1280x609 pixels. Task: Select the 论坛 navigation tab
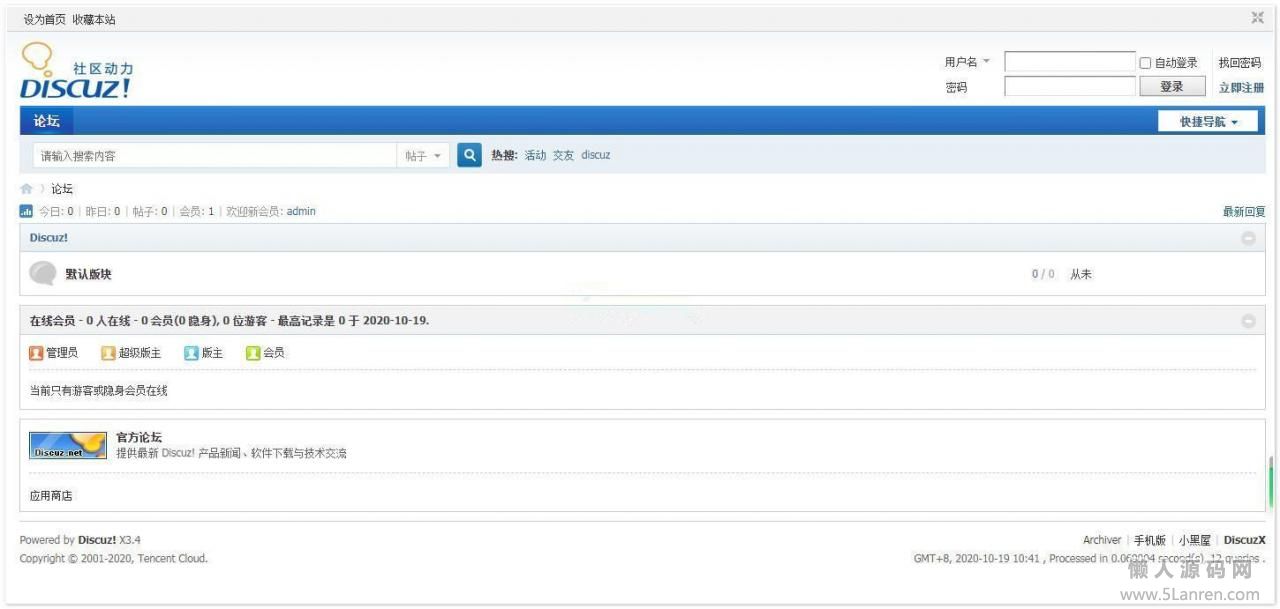(46, 121)
